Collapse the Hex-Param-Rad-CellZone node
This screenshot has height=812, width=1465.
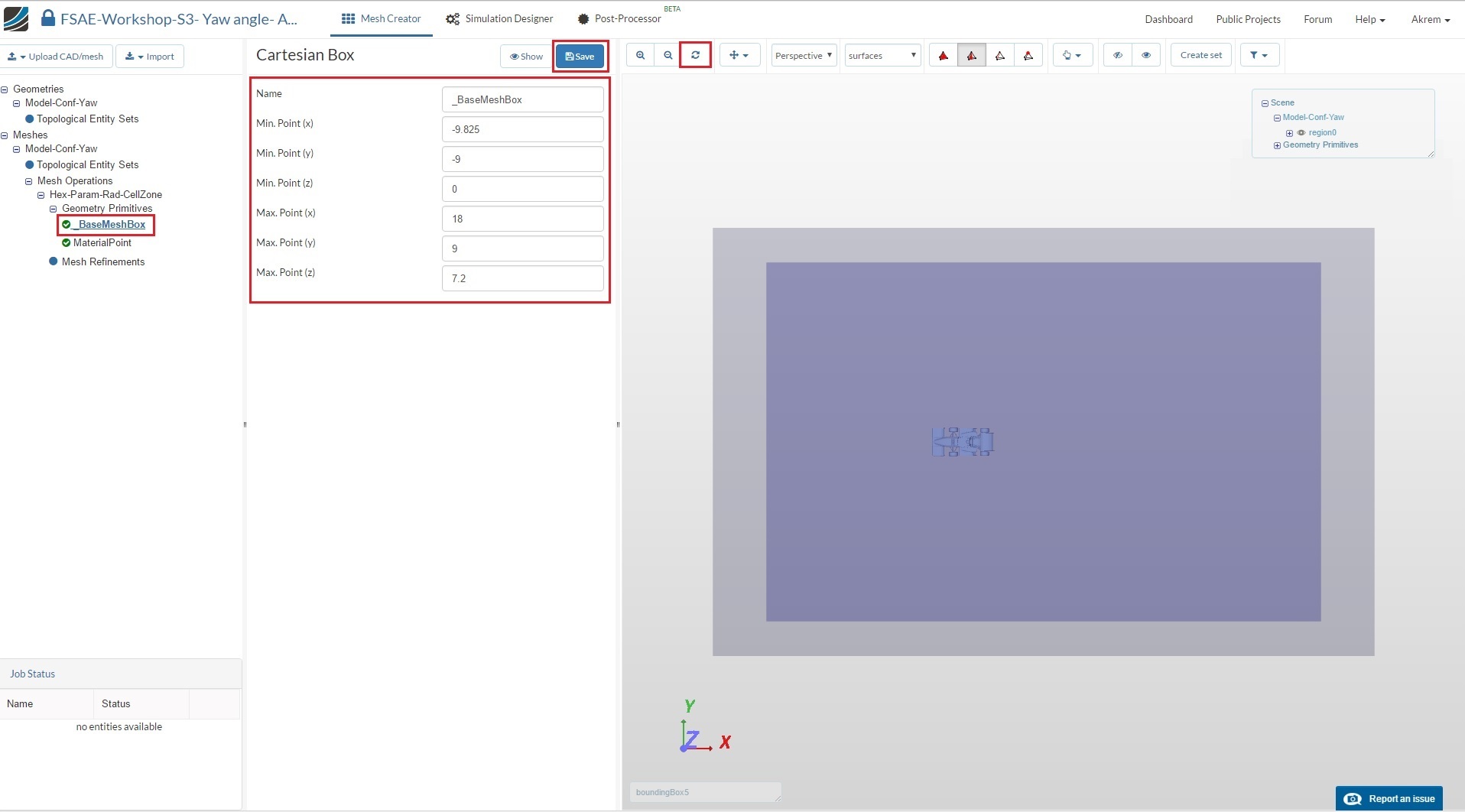coord(41,195)
